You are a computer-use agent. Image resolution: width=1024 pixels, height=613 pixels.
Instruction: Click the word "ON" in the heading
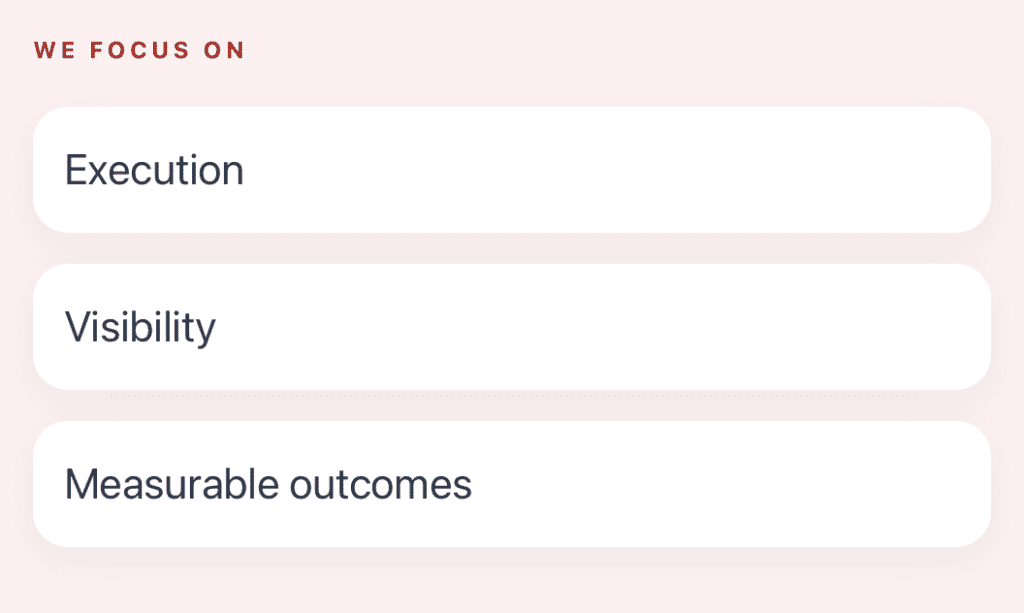[x=225, y=50]
